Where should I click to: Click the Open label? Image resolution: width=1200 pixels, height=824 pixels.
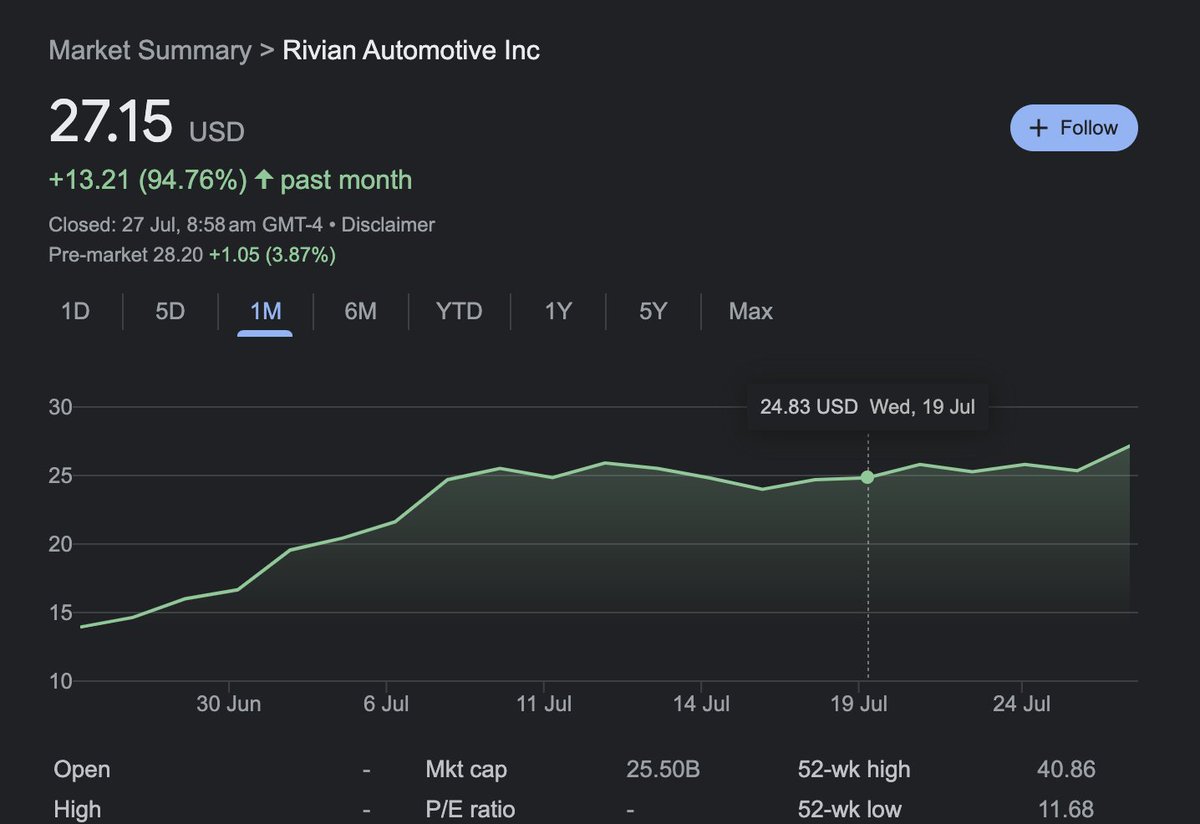click(x=82, y=770)
